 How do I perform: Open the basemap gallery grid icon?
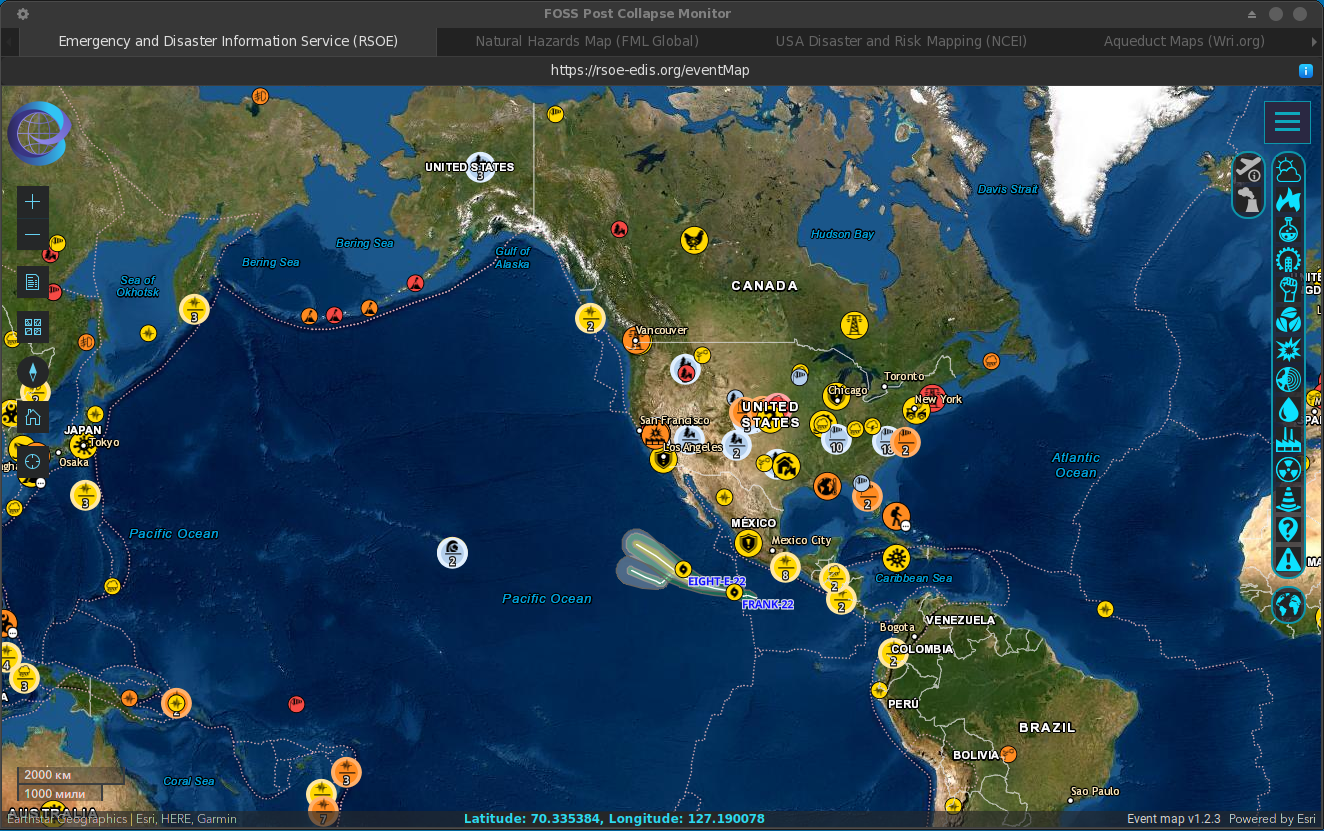click(33, 326)
